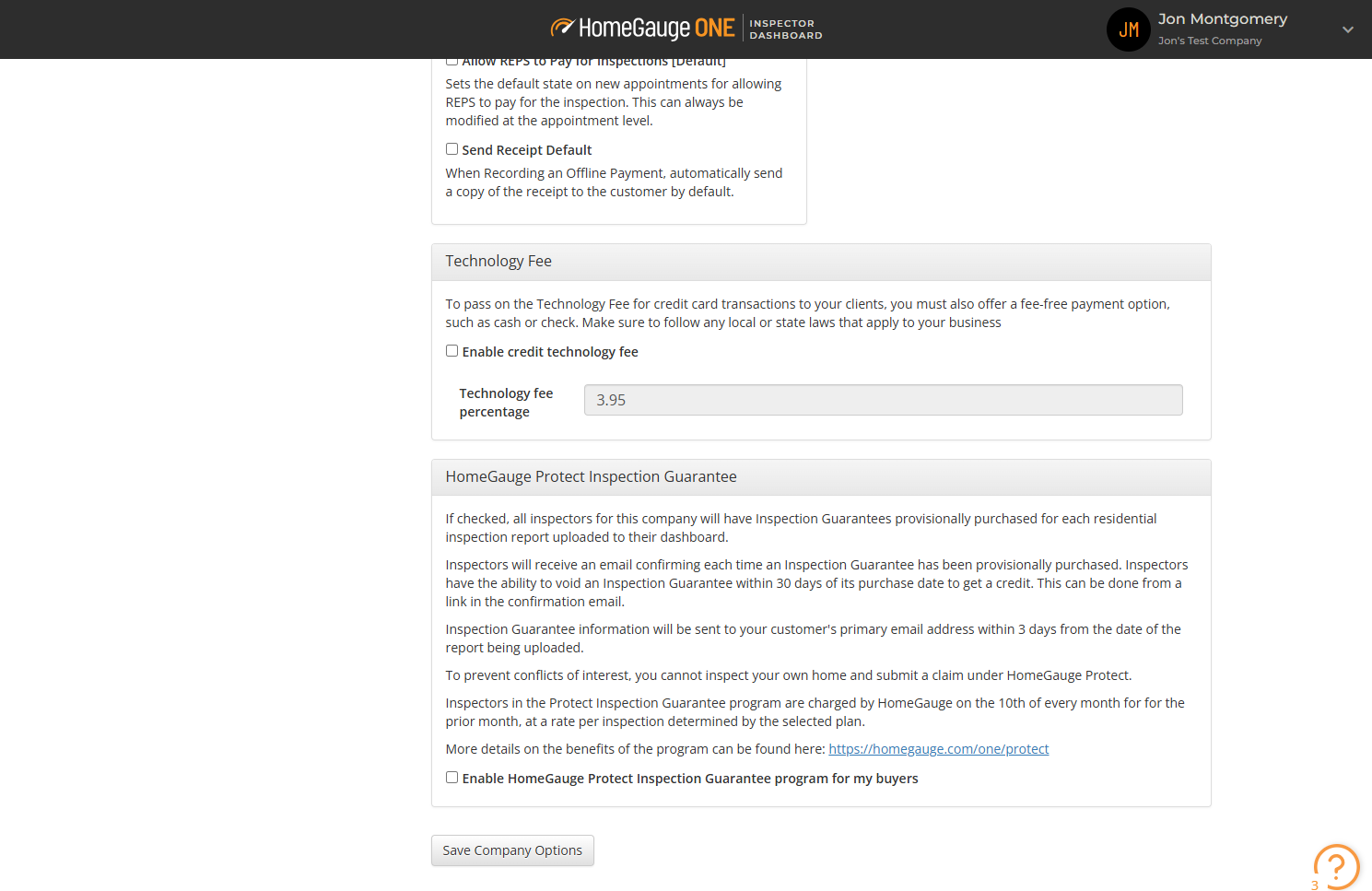1372x891 pixels.
Task: Click the Technology fee percentage label
Action: click(x=506, y=403)
